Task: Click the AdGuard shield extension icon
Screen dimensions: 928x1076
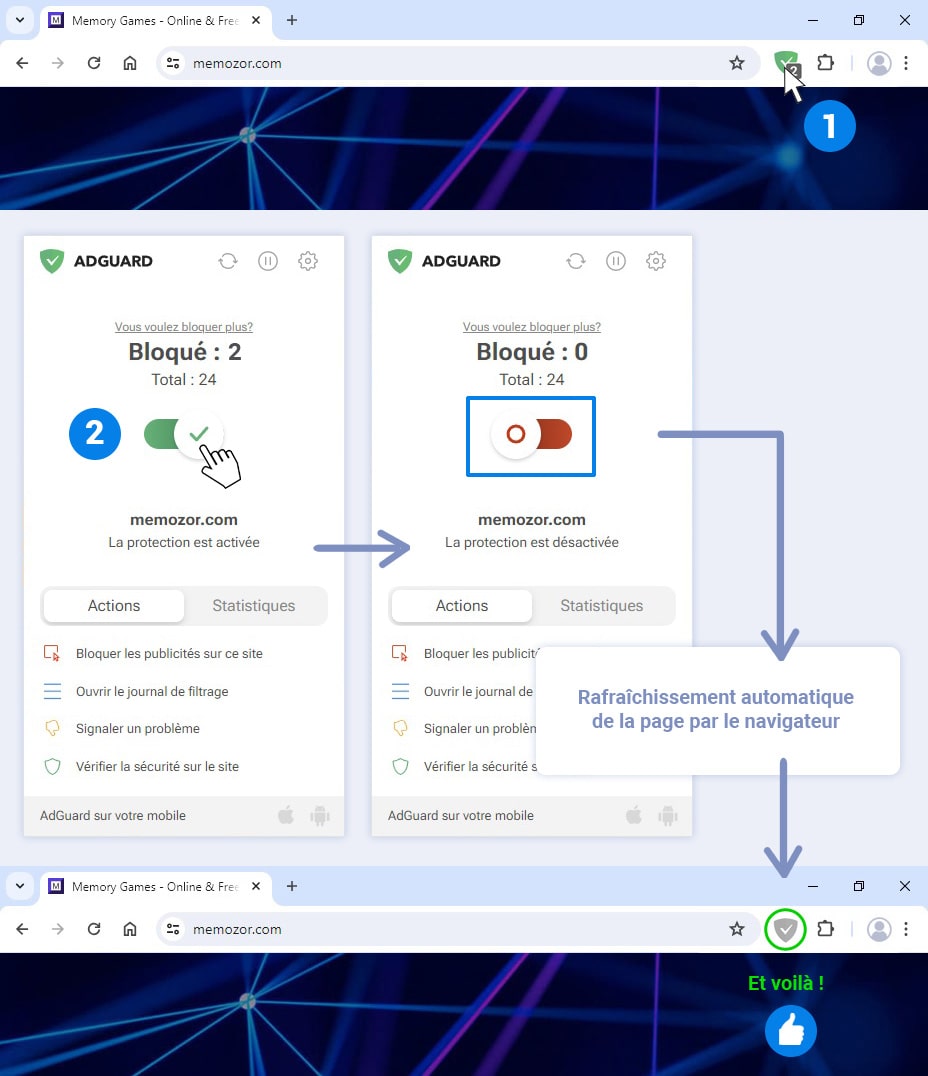Action: click(786, 62)
